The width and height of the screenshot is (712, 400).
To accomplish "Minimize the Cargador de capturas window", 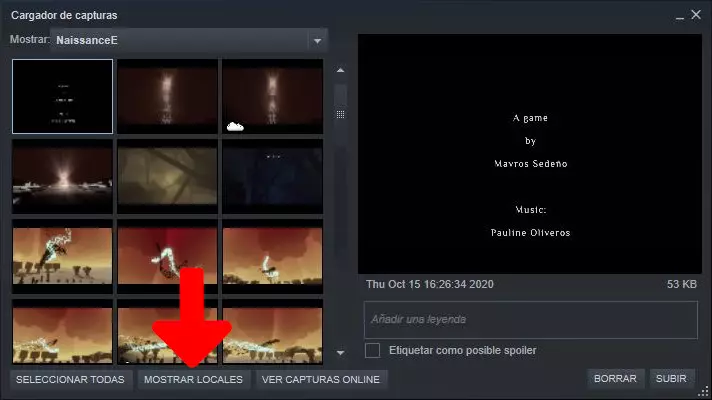I will 680,16.
